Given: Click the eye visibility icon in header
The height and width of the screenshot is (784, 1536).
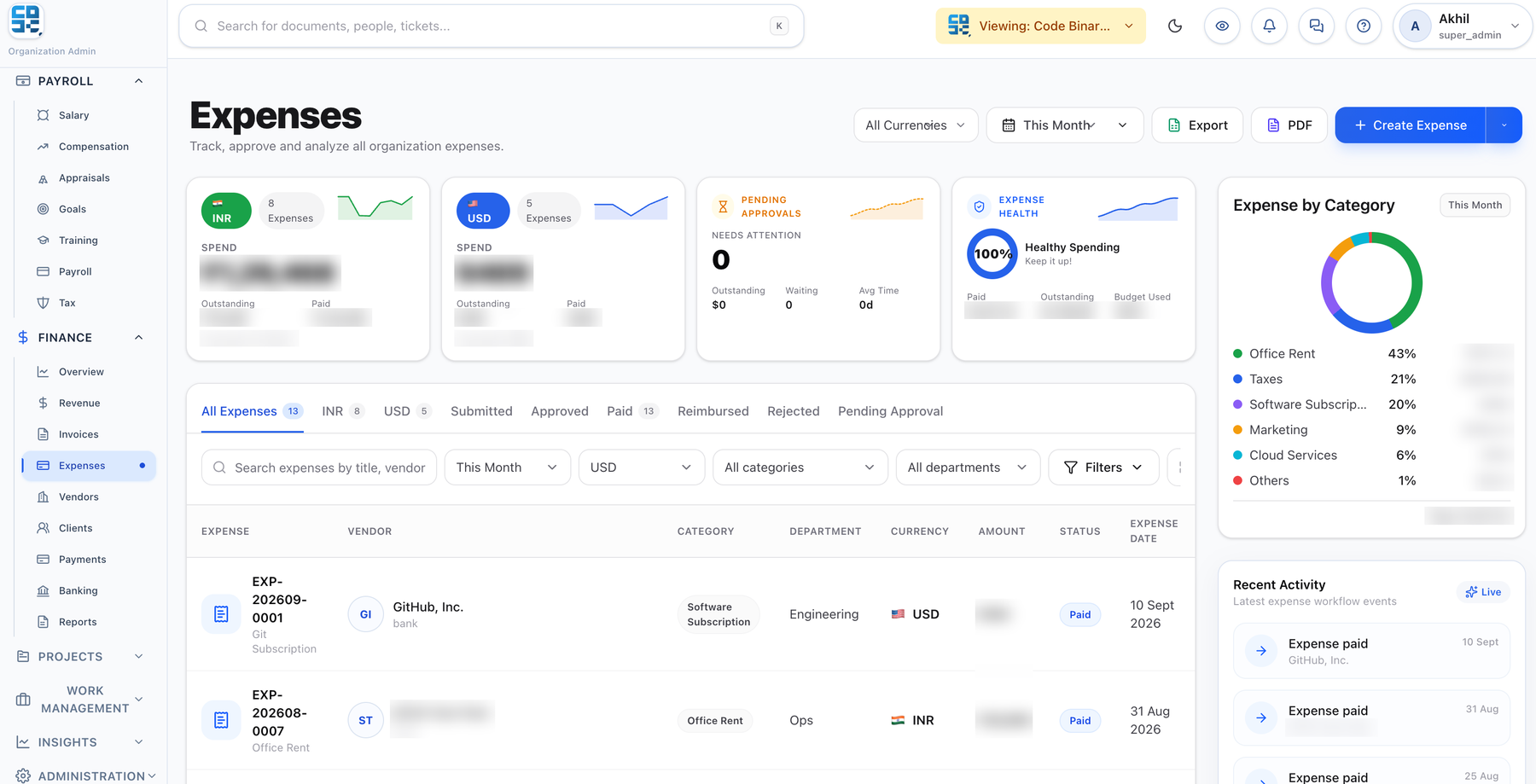Looking at the screenshot, I should (1222, 26).
